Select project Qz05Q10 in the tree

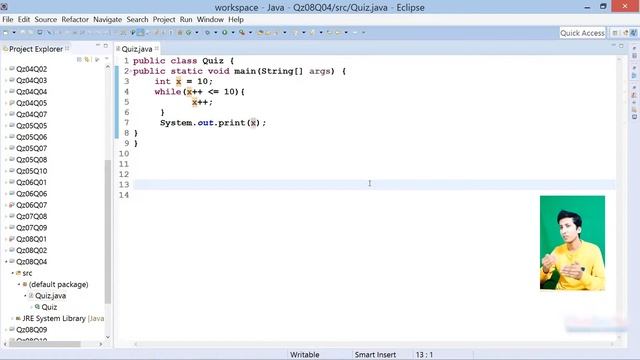31,171
